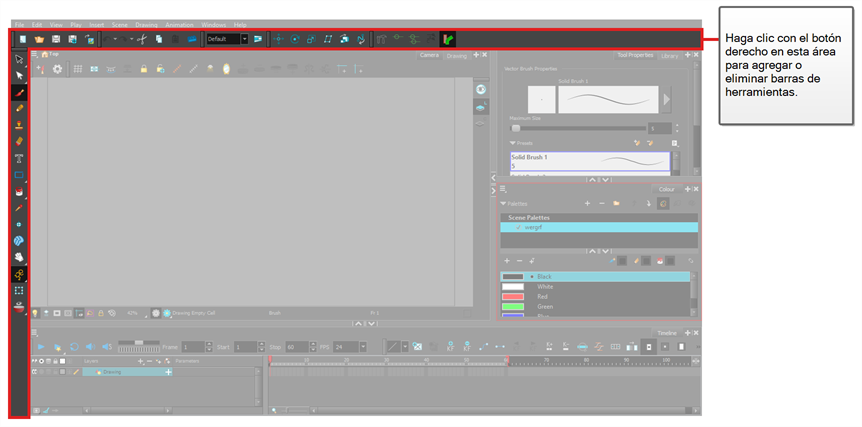
Task: Select the Paint bucket tool
Action: [x=19, y=191]
